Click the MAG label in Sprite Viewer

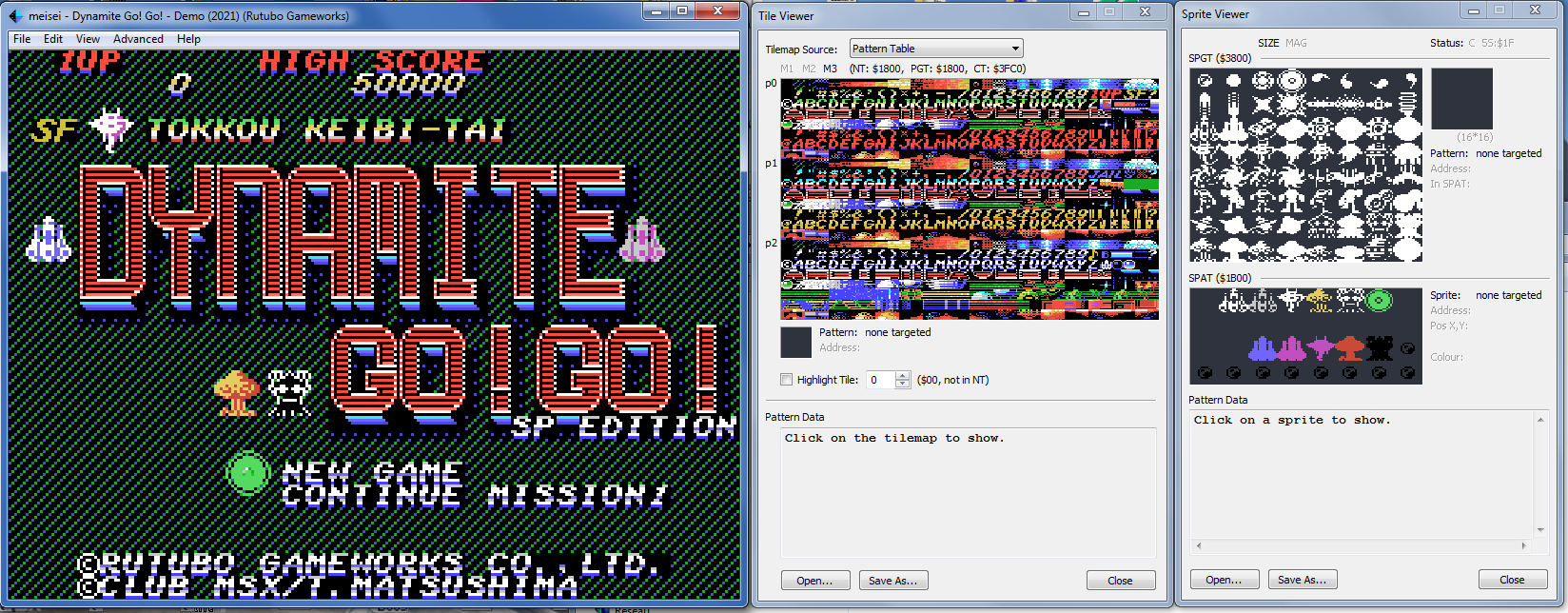point(1296,43)
